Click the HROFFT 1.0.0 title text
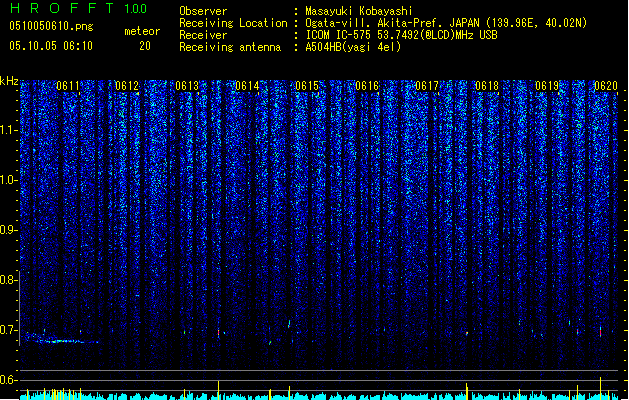Image resolution: width=629 pixels, height=400 pixels. pyautogui.click(x=79, y=8)
